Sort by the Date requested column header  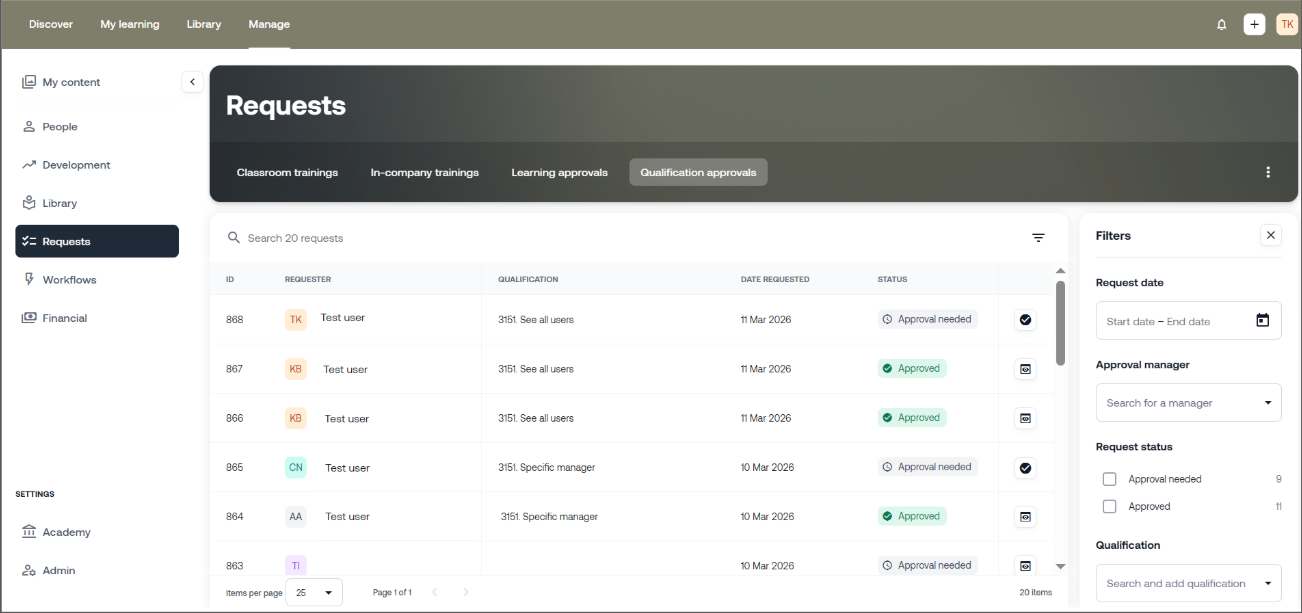pyautogui.click(x=775, y=279)
